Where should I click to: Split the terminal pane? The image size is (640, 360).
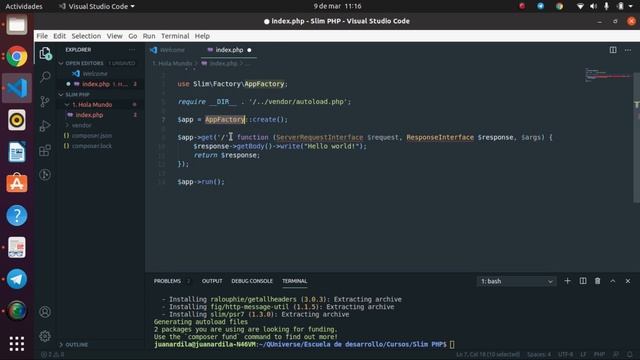coord(583,281)
